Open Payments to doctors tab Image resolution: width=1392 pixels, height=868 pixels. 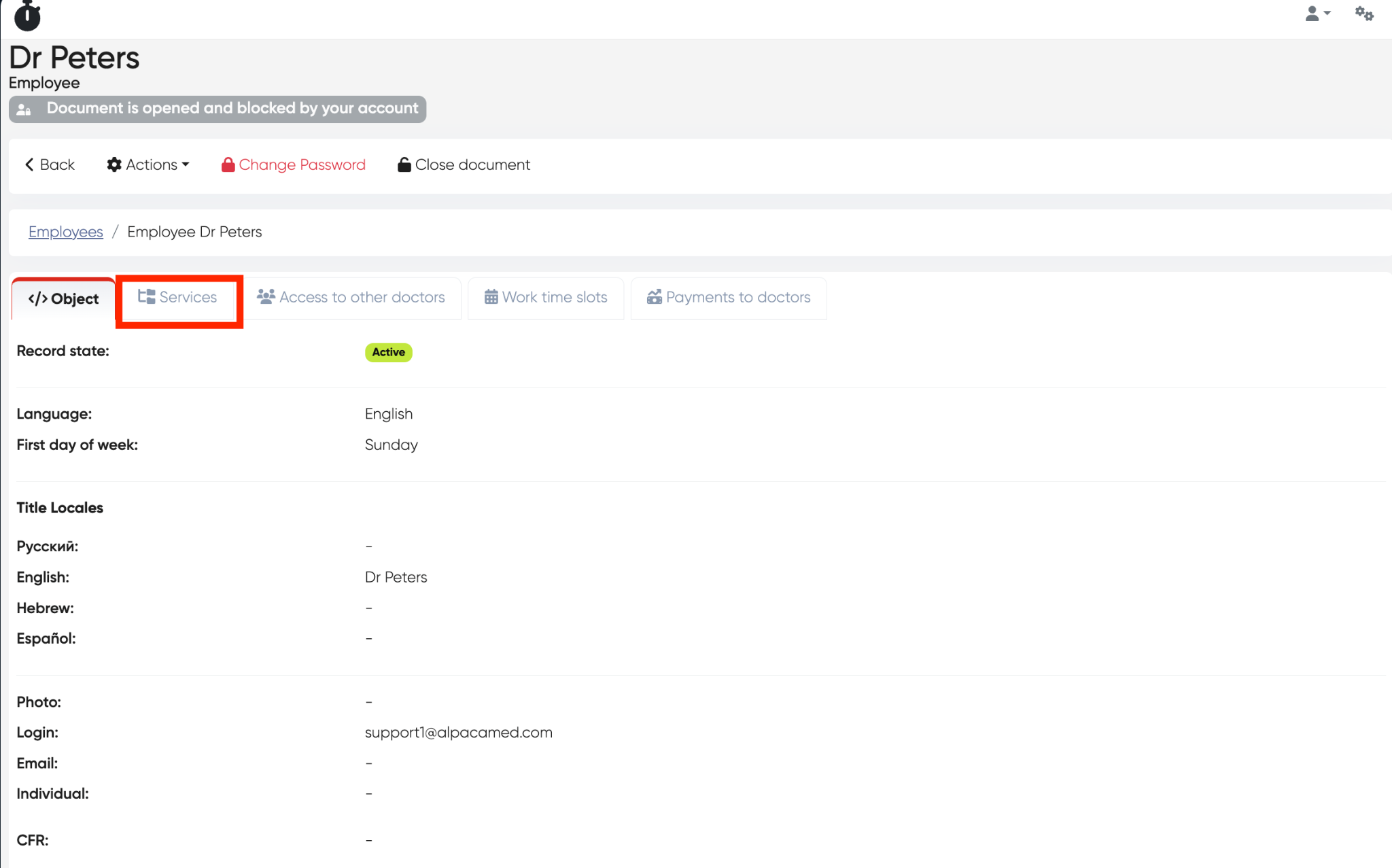pyautogui.click(x=729, y=297)
